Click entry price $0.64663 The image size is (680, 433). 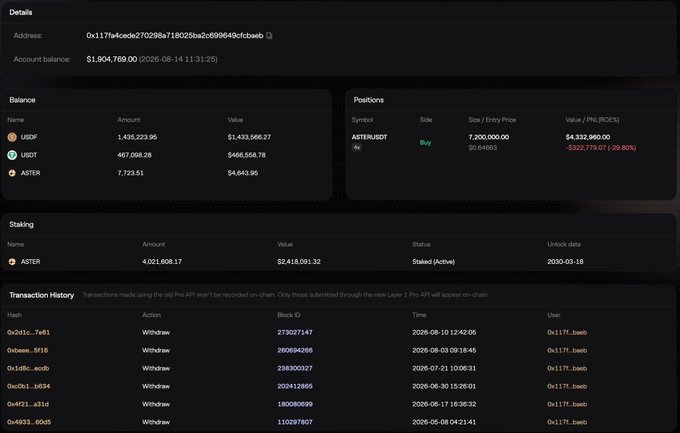tap(483, 148)
